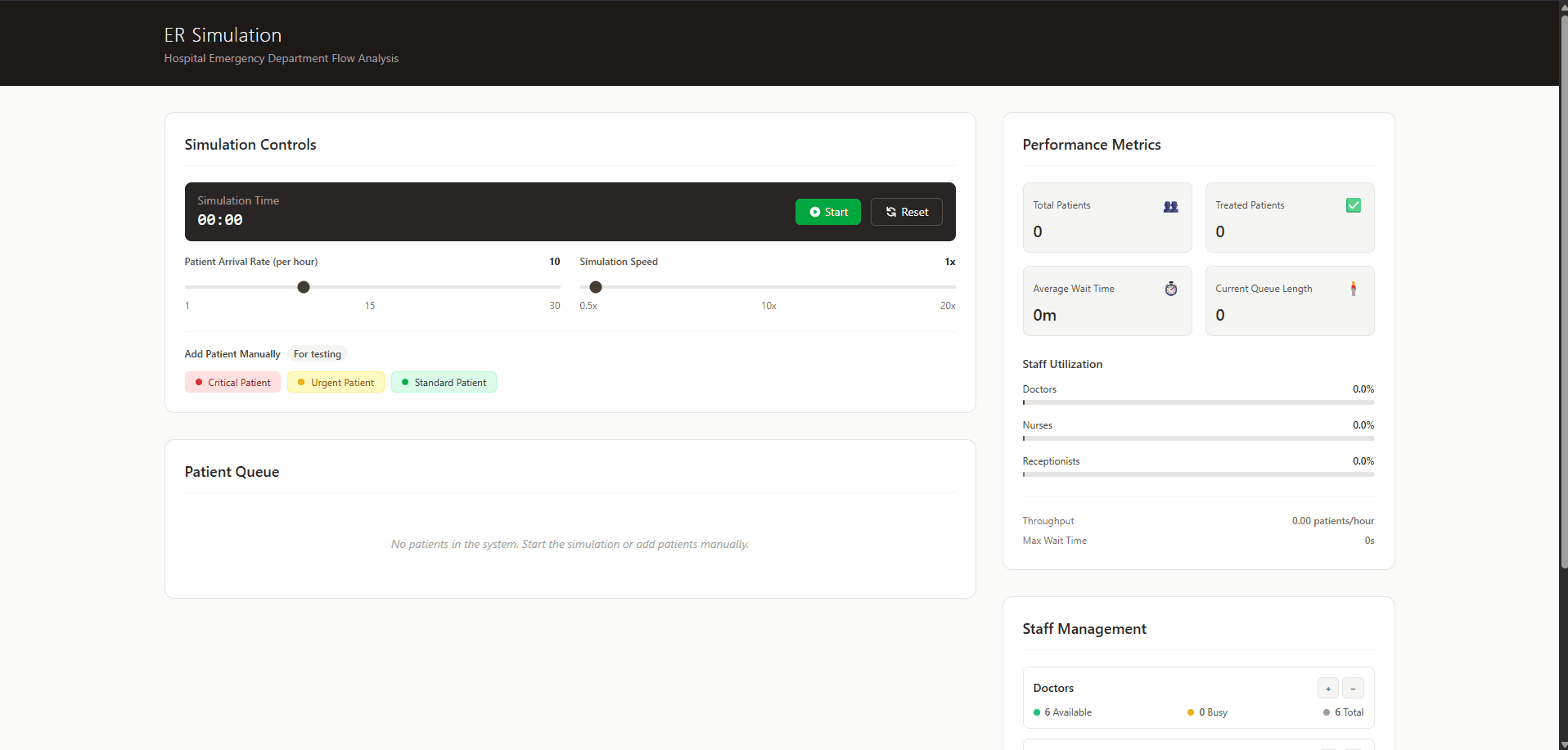Click the Total Patients people icon
The image size is (1568, 750).
[x=1170, y=207]
